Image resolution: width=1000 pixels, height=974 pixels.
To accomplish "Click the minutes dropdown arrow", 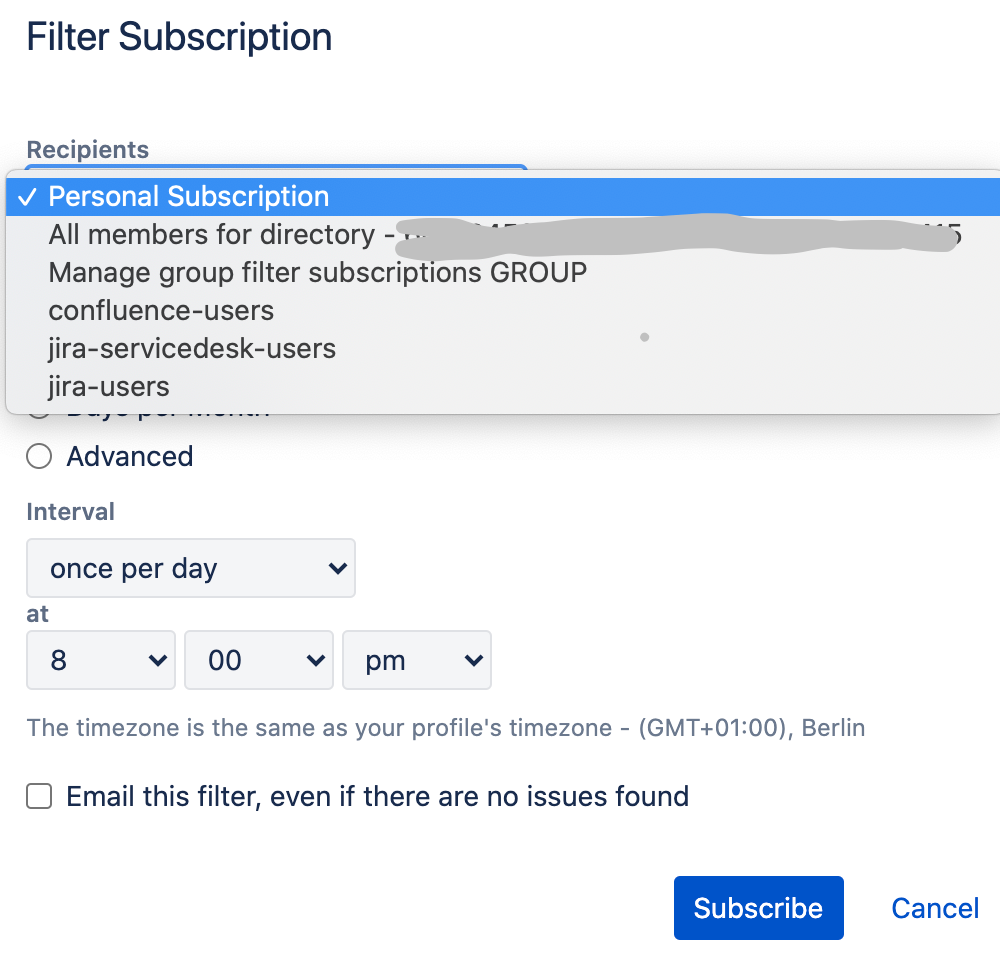I will [x=316, y=660].
